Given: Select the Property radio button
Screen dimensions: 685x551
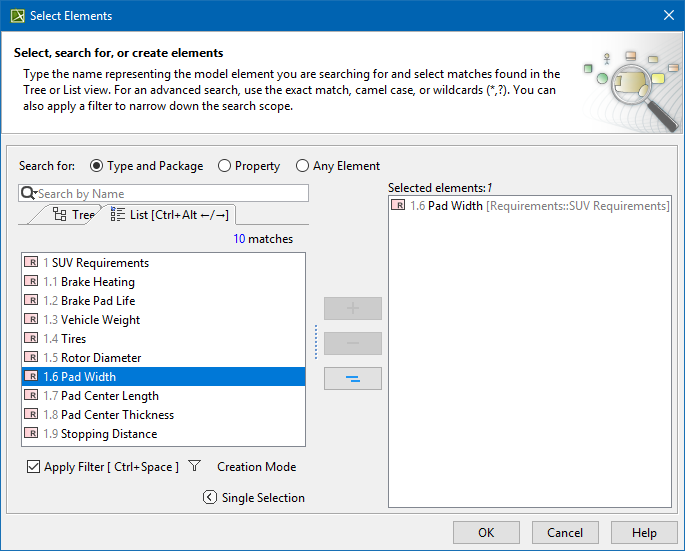Looking at the screenshot, I should [224, 166].
